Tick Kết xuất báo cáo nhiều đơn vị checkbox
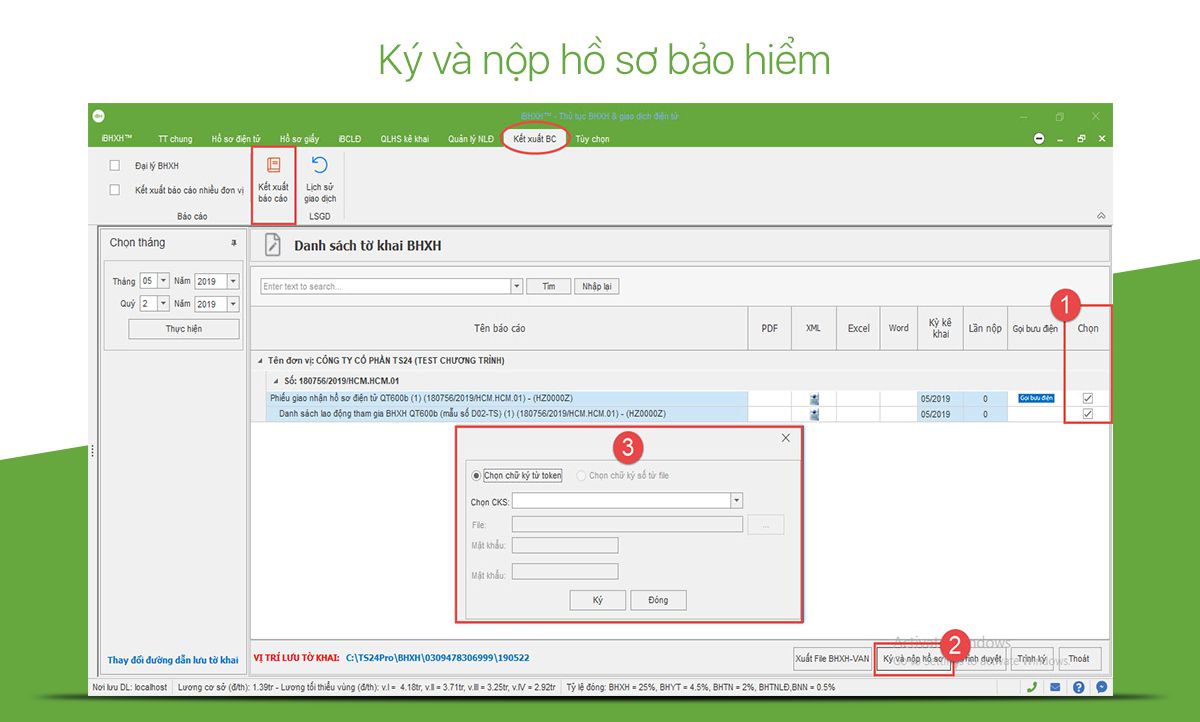The height and width of the screenshot is (722, 1200). [x=115, y=190]
